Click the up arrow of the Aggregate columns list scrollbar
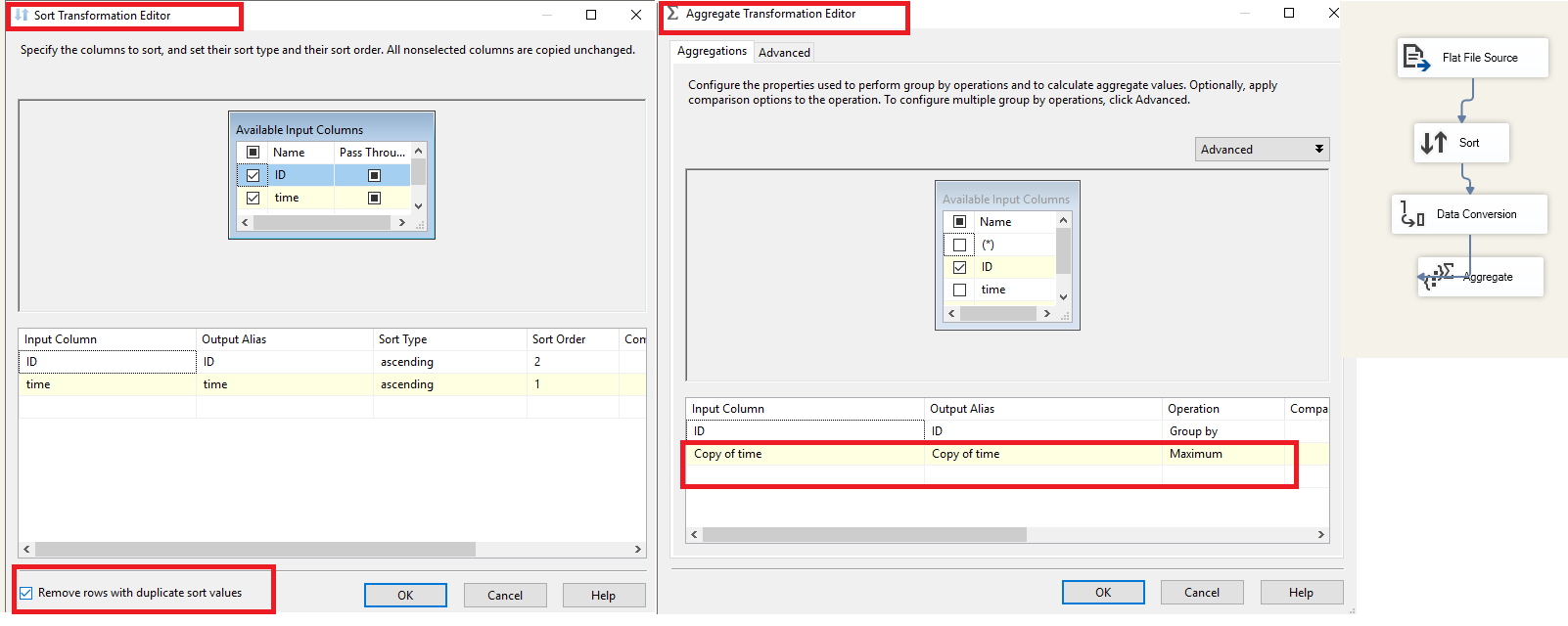The image size is (1568, 626). pyautogui.click(x=1063, y=221)
